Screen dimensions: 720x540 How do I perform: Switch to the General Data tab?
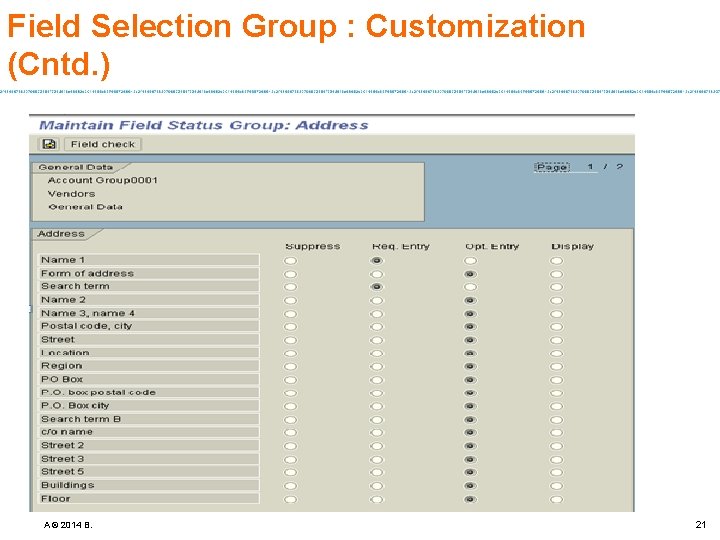pos(76,167)
